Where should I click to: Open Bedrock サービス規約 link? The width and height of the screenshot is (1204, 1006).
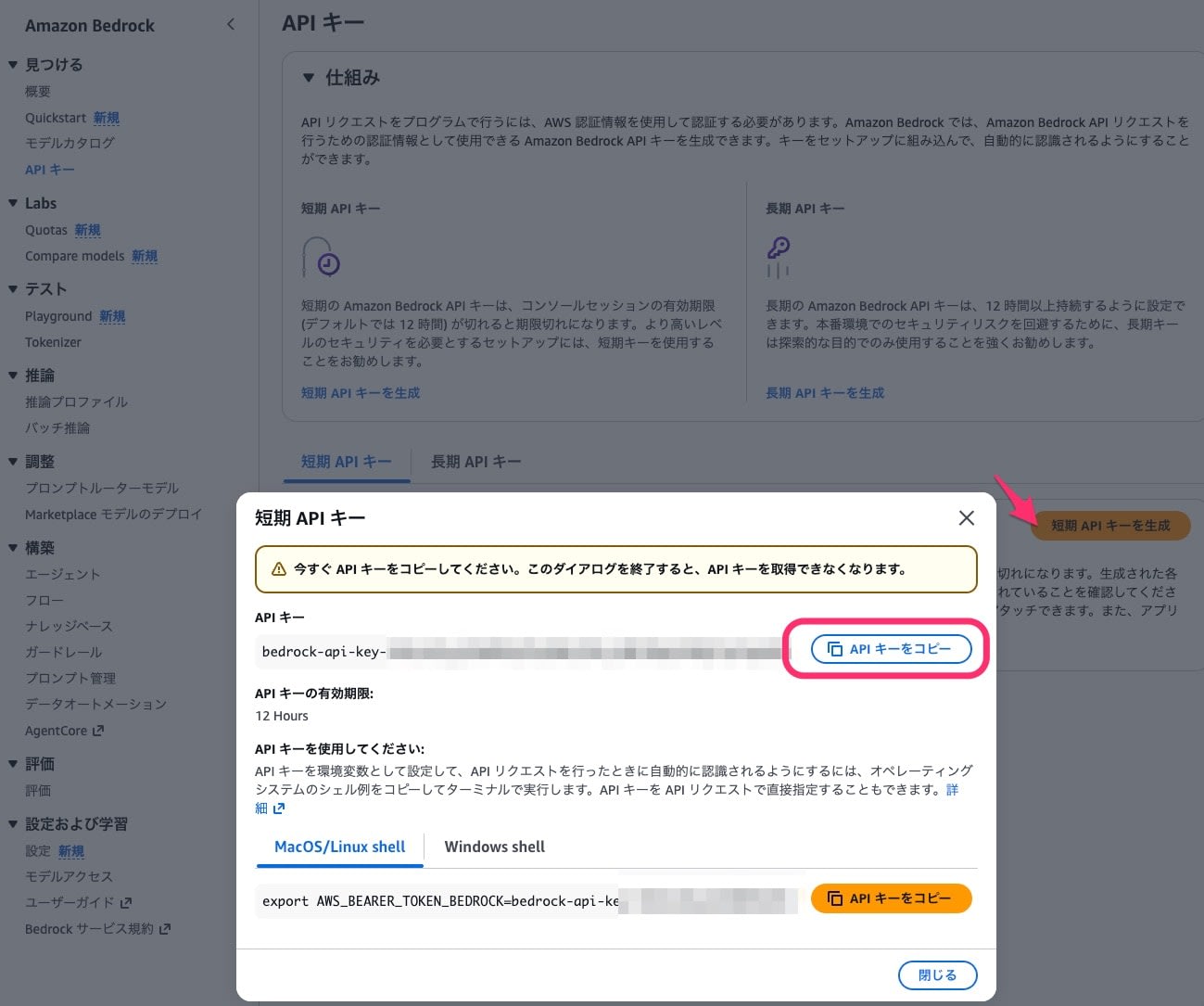click(x=97, y=928)
